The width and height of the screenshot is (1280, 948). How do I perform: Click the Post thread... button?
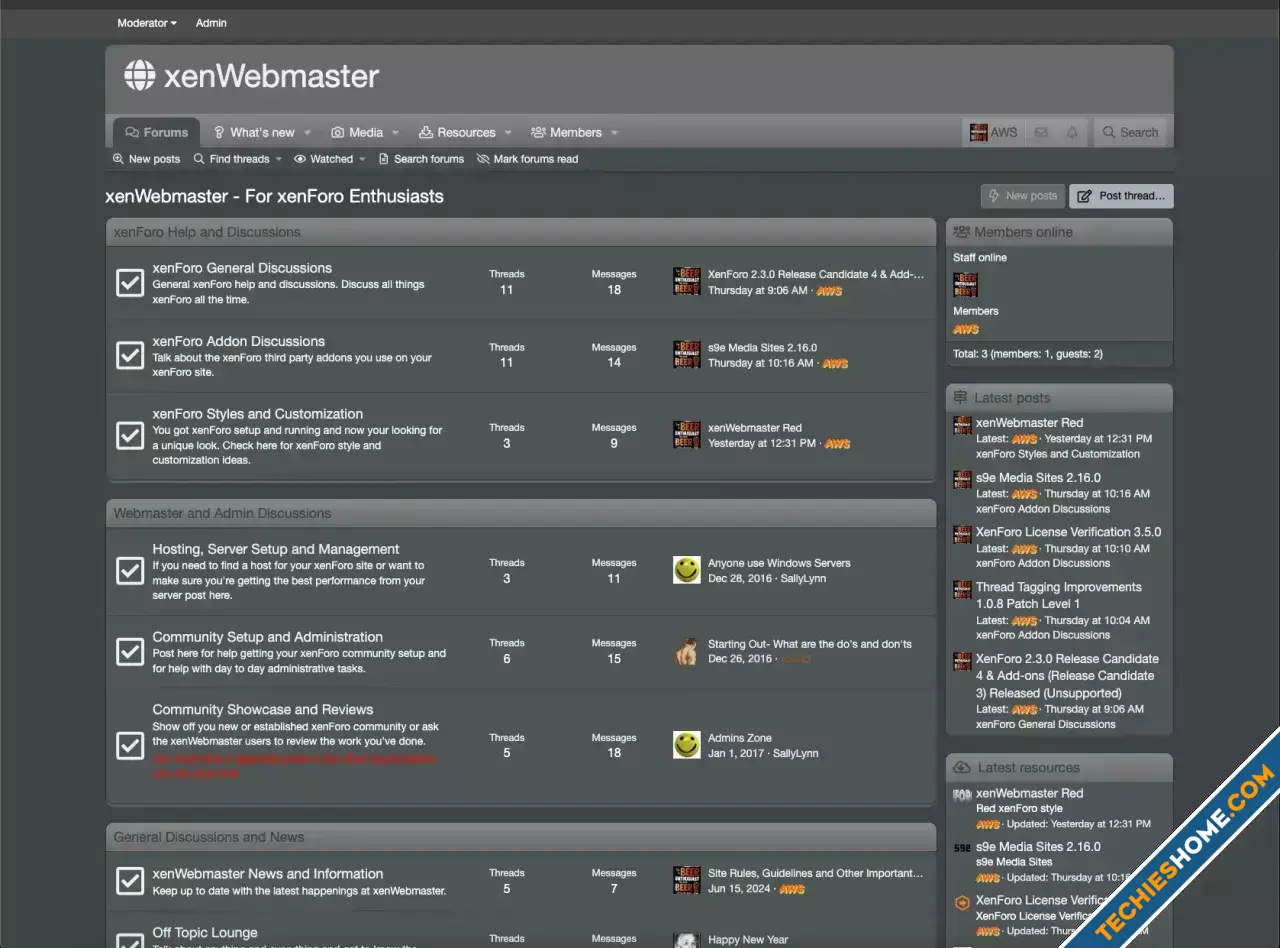pyautogui.click(x=1121, y=196)
